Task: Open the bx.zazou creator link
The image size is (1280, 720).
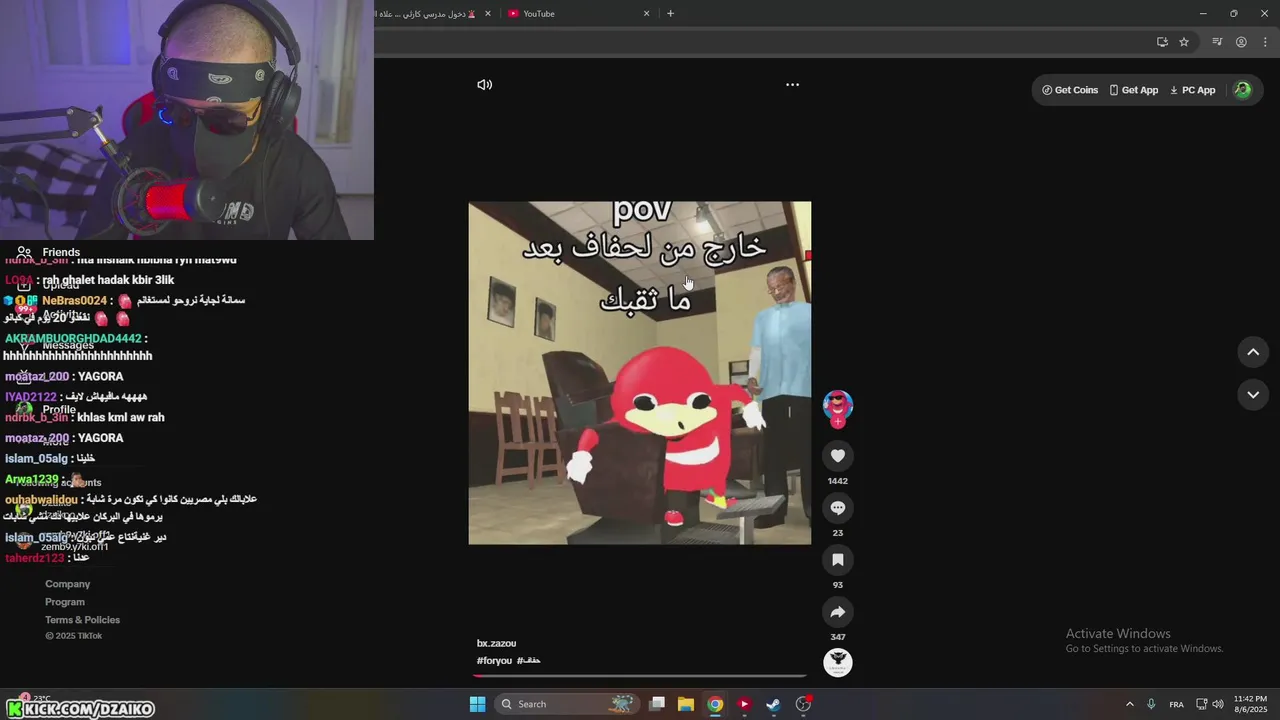Action: (496, 643)
